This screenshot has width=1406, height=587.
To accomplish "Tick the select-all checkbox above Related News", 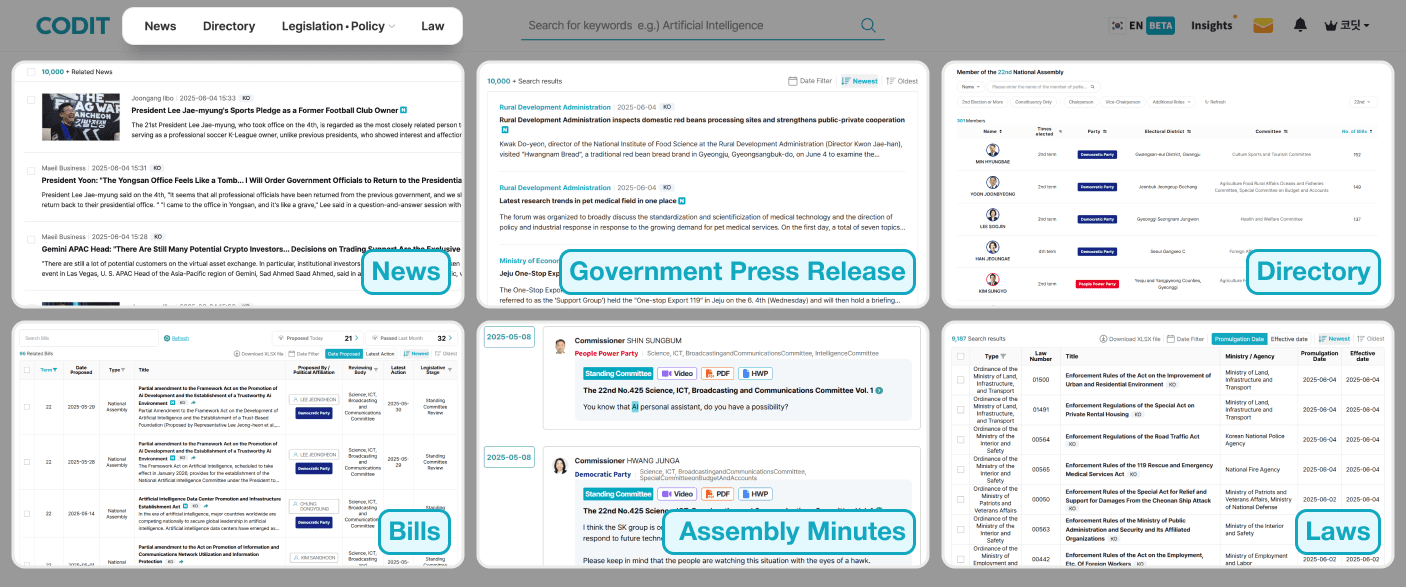I will 31,72.
